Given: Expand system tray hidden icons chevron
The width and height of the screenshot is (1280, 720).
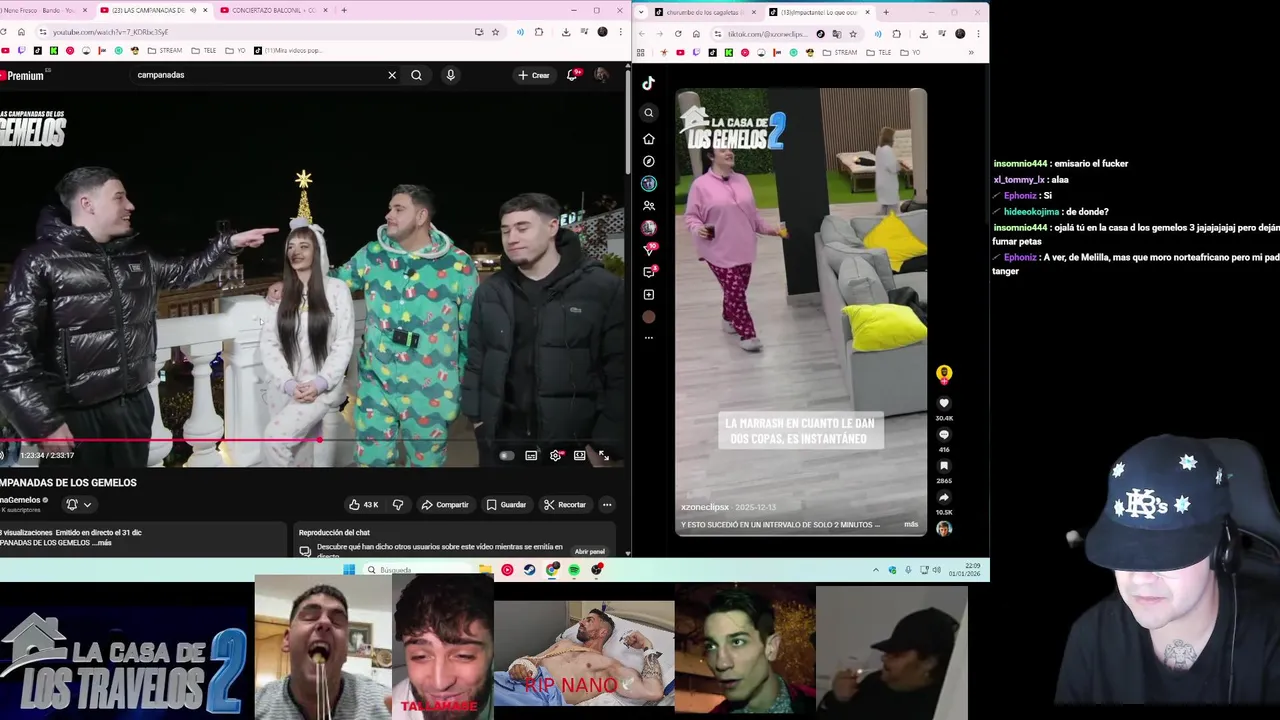Looking at the screenshot, I should click(x=876, y=570).
